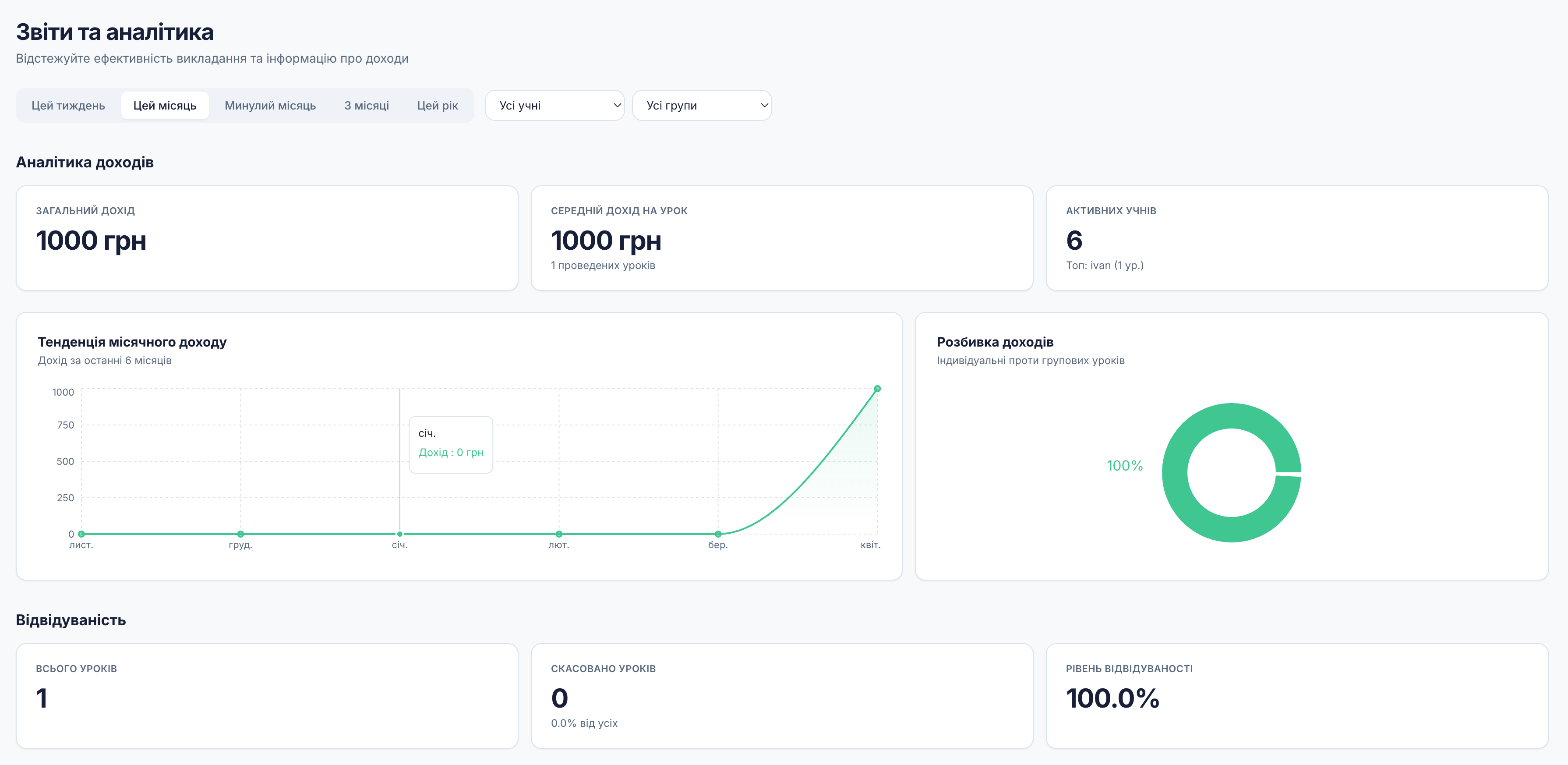Click the green donut chart ring

[x=1174, y=473]
